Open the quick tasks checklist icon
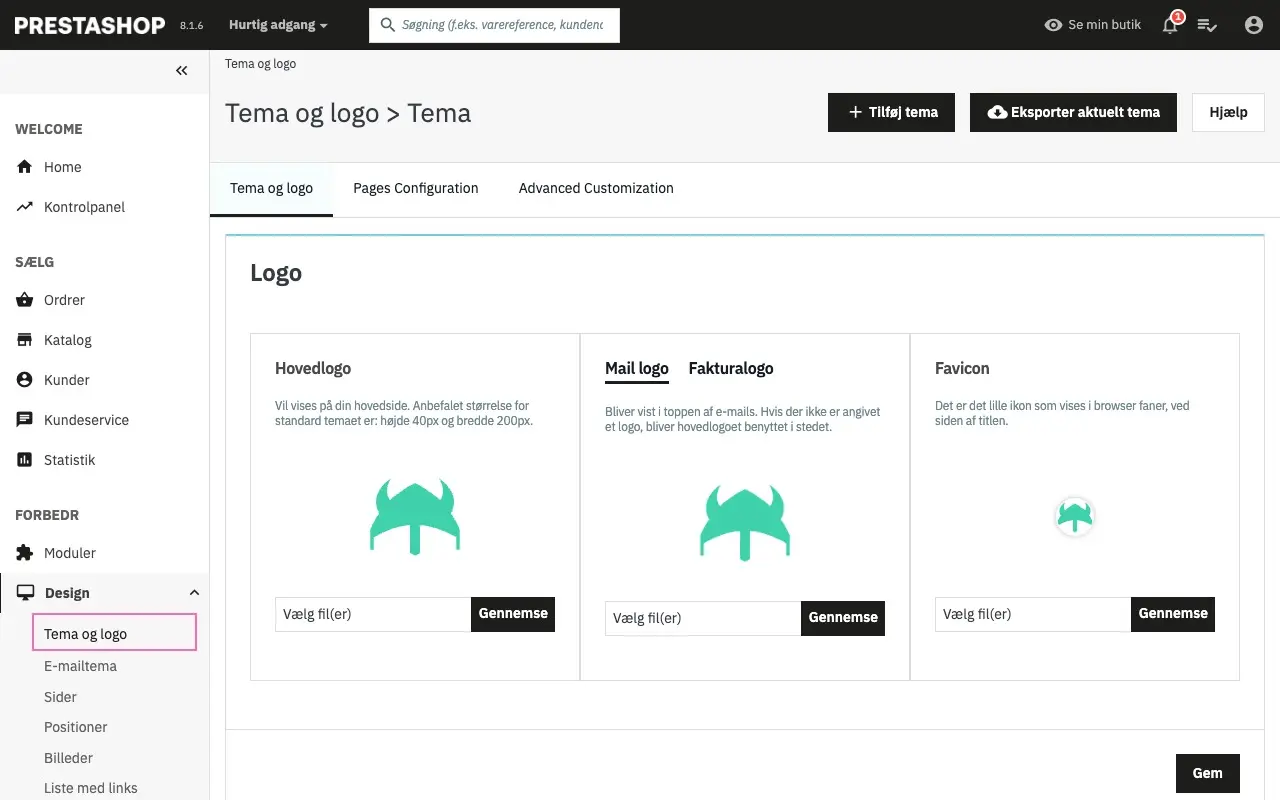Image resolution: width=1280 pixels, height=800 pixels. point(1207,26)
